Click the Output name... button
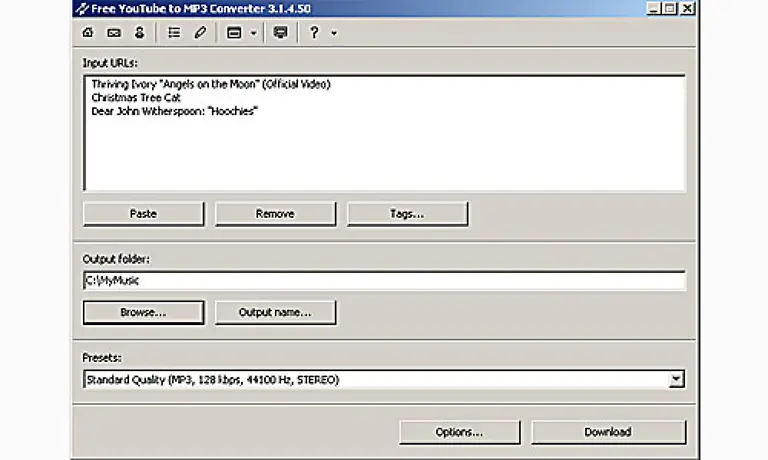Image resolution: width=768 pixels, height=460 pixels. 275,313
